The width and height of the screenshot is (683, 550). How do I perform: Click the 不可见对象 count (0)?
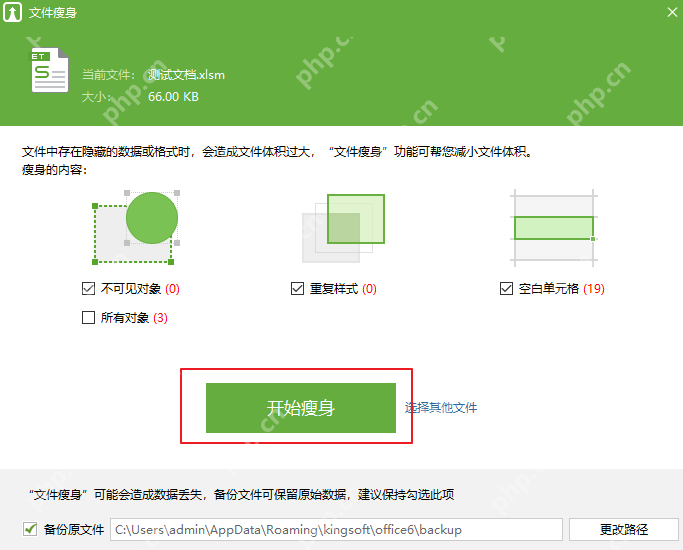[x=172, y=289]
